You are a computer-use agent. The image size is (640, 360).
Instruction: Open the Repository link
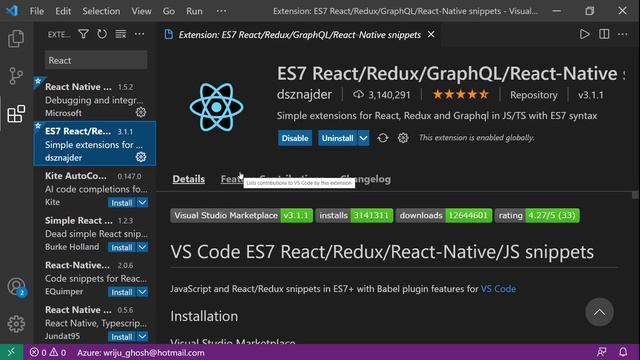533,95
